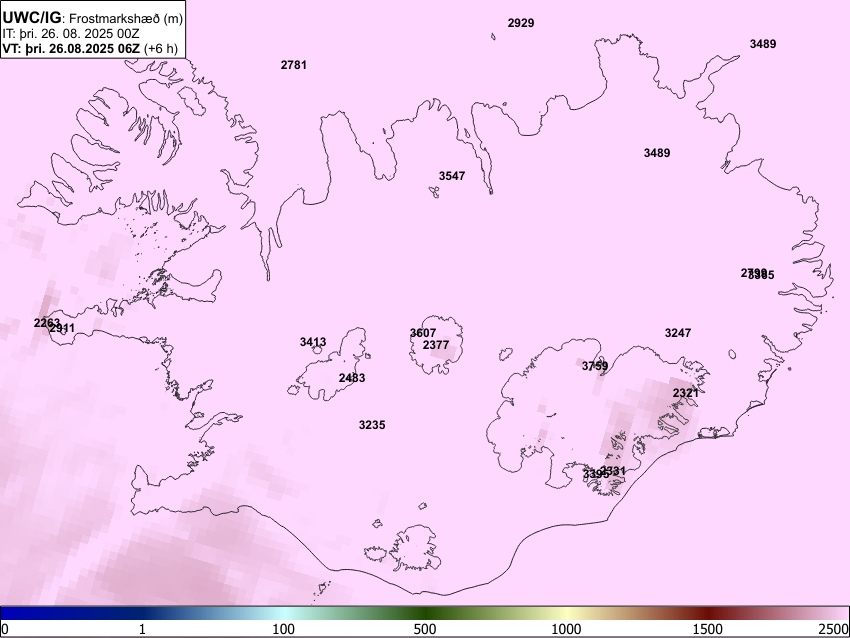Viewport: 850px width, 638px height.
Task: Click the "1000" label on the color scale
Action: pyautogui.click(x=566, y=629)
